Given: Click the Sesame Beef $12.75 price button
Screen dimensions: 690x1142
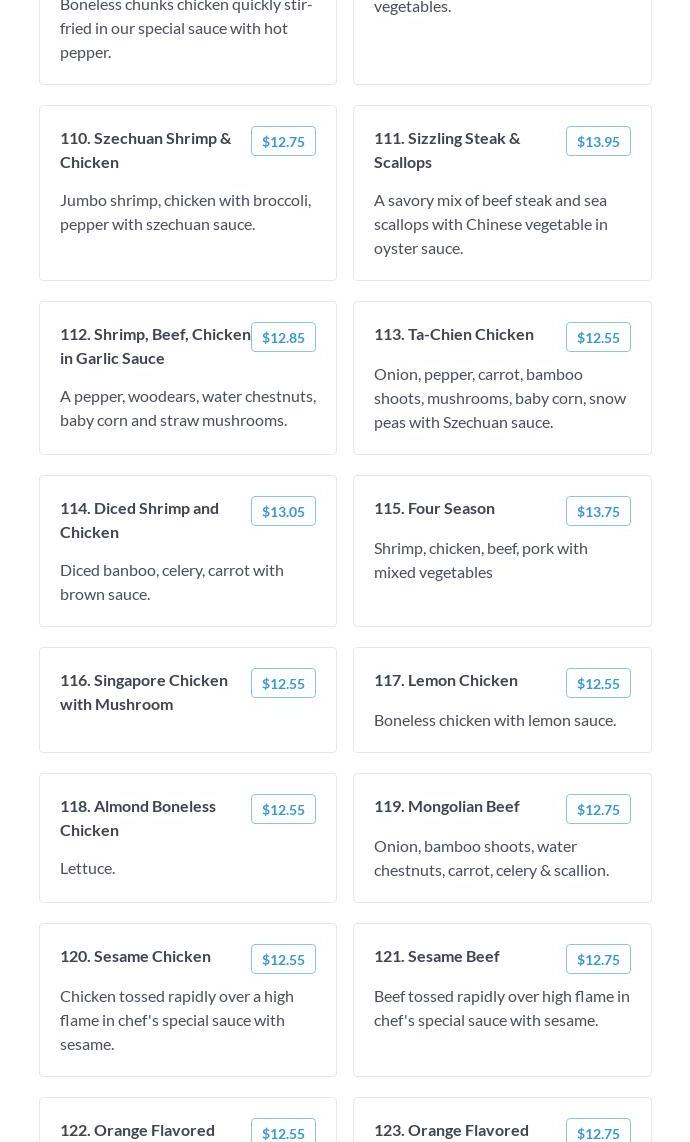Looking at the screenshot, I should 598,959.
